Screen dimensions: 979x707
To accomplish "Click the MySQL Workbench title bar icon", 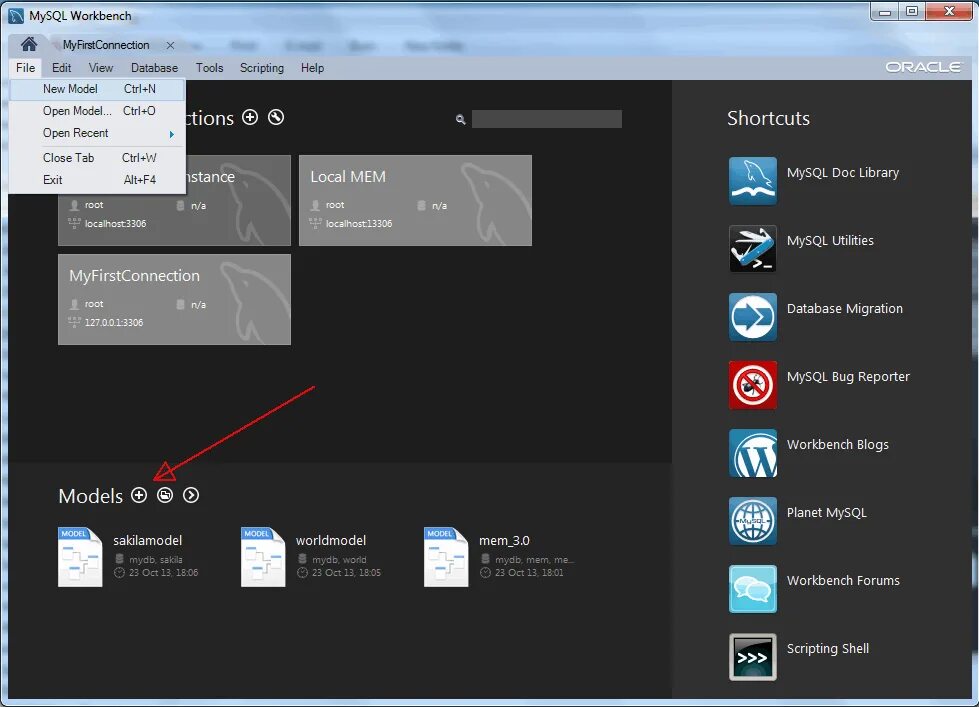I will 16,16.
